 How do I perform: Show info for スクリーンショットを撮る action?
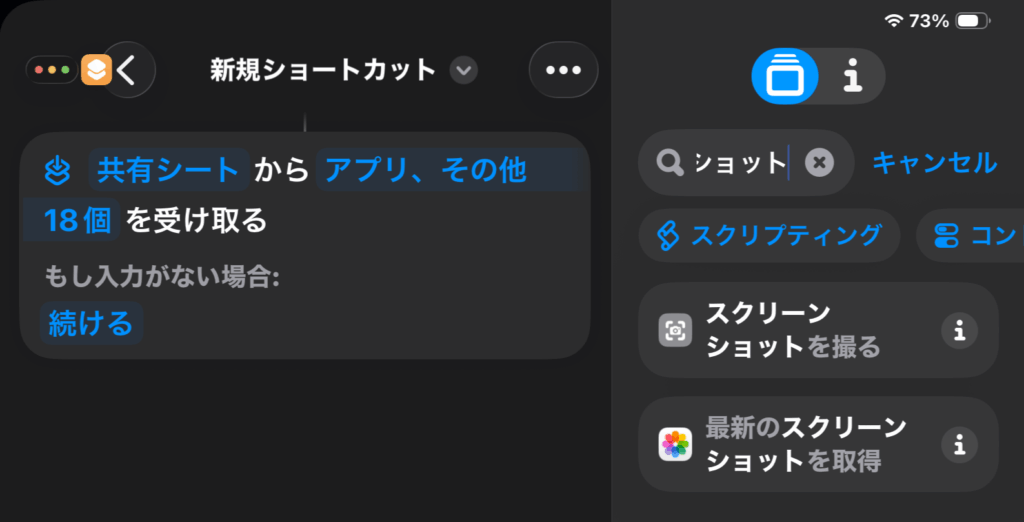[959, 330]
